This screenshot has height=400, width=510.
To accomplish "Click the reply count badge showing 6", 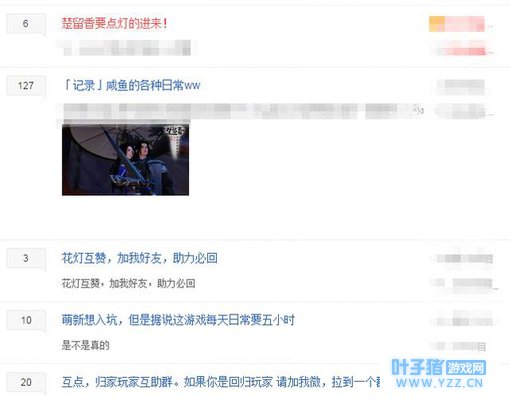I will (x=26, y=24).
